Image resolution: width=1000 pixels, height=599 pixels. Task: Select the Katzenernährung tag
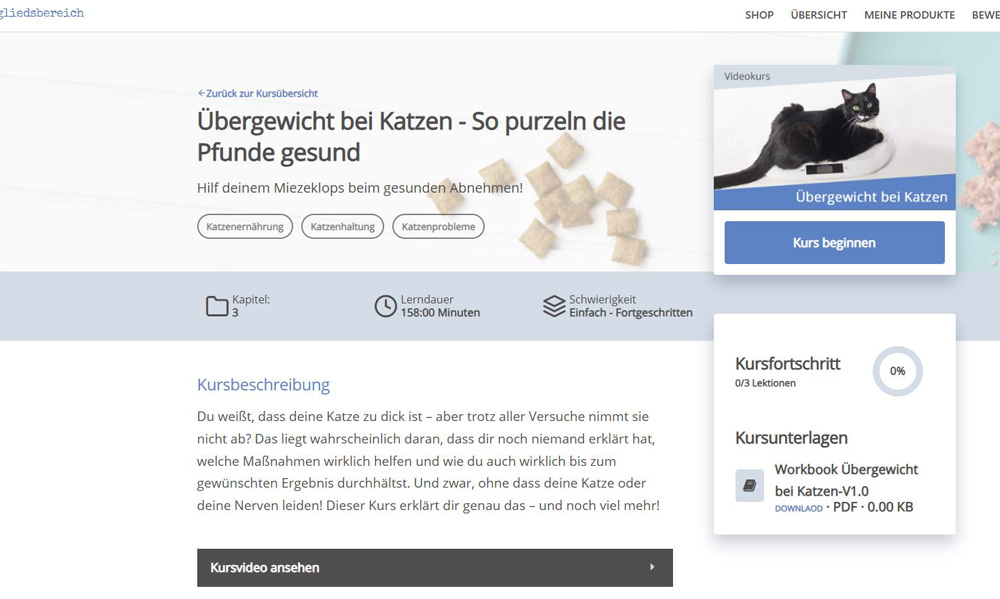(x=245, y=226)
